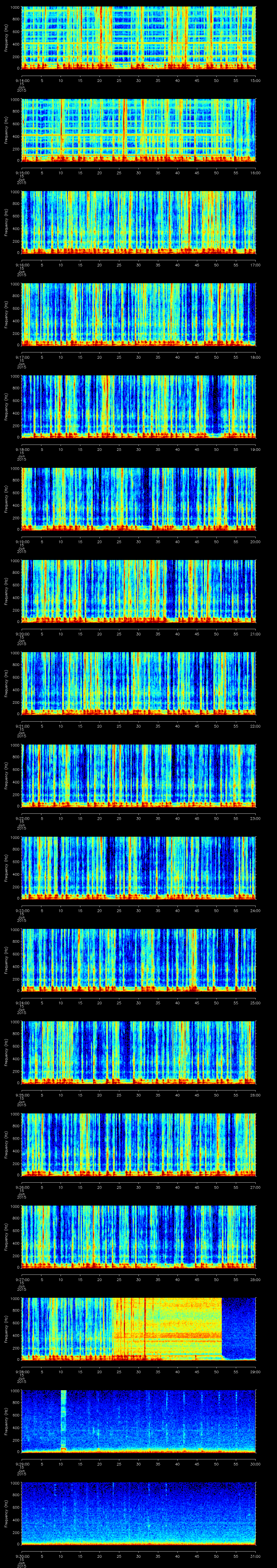The width and height of the screenshot is (277, 1568).
Task: Click the 24:00 end time label
Action: (255, 910)
